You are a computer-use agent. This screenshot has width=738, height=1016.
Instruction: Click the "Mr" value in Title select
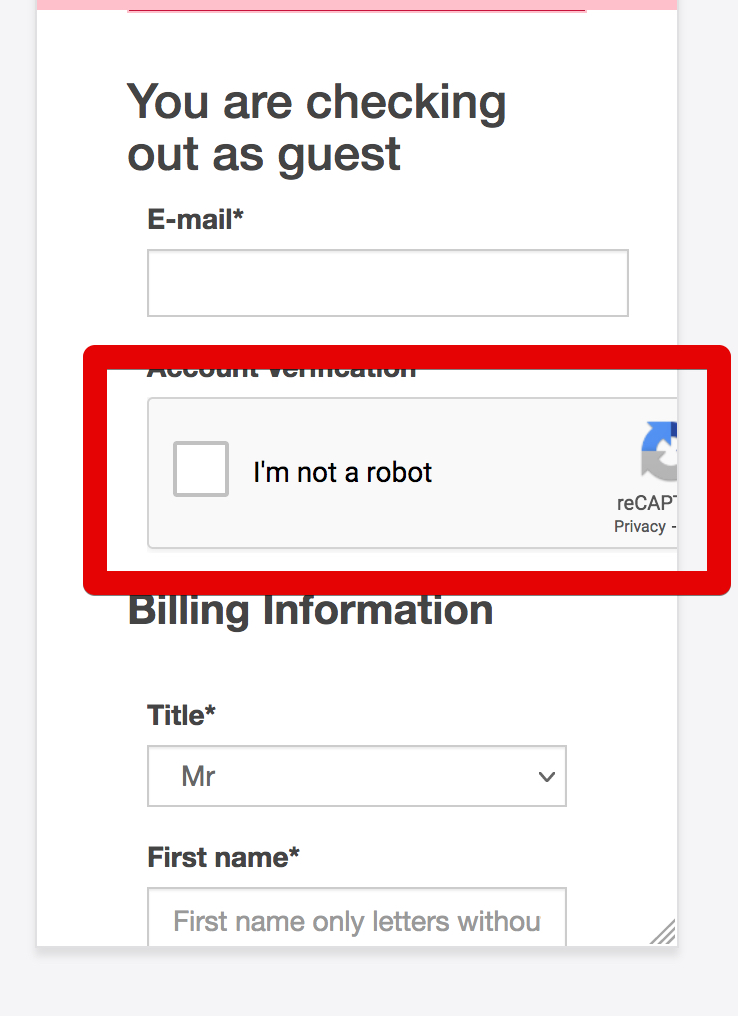[198, 776]
